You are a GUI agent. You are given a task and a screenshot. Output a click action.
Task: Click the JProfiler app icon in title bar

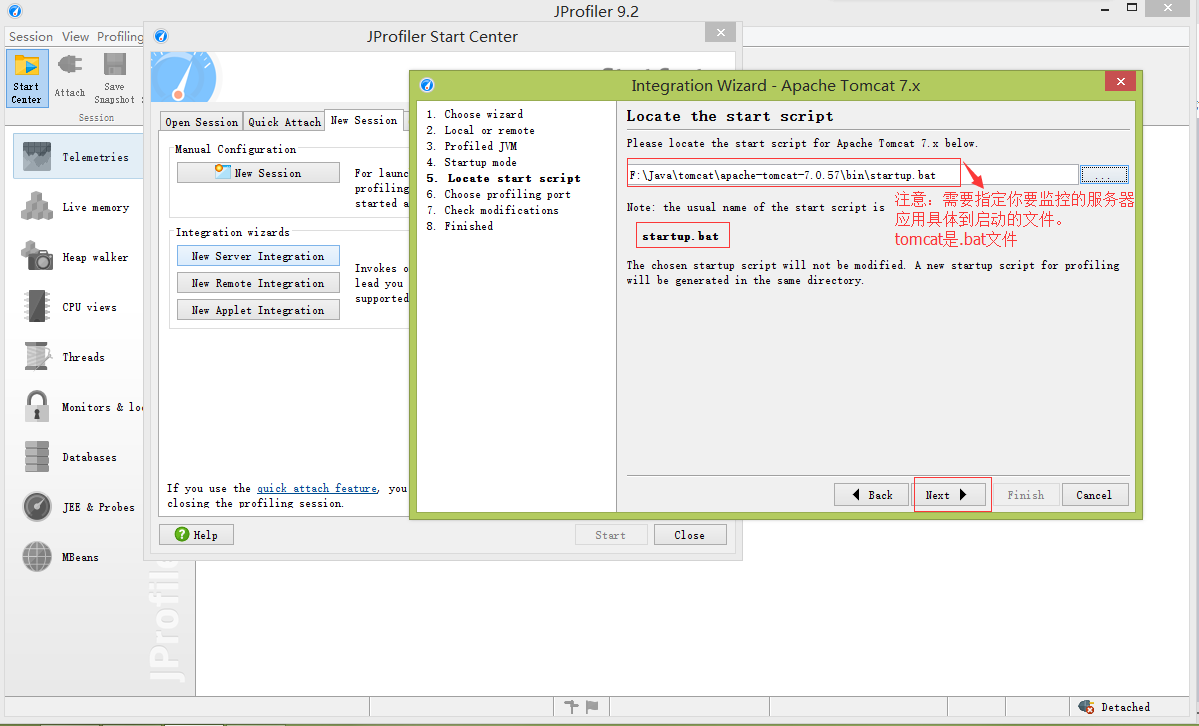click(x=15, y=11)
